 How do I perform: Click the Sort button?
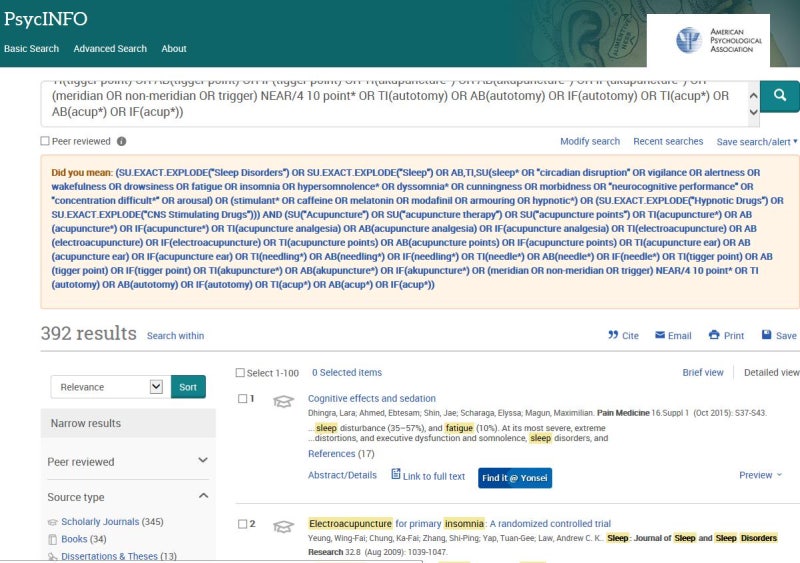pyautogui.click(x=188, y=387)
